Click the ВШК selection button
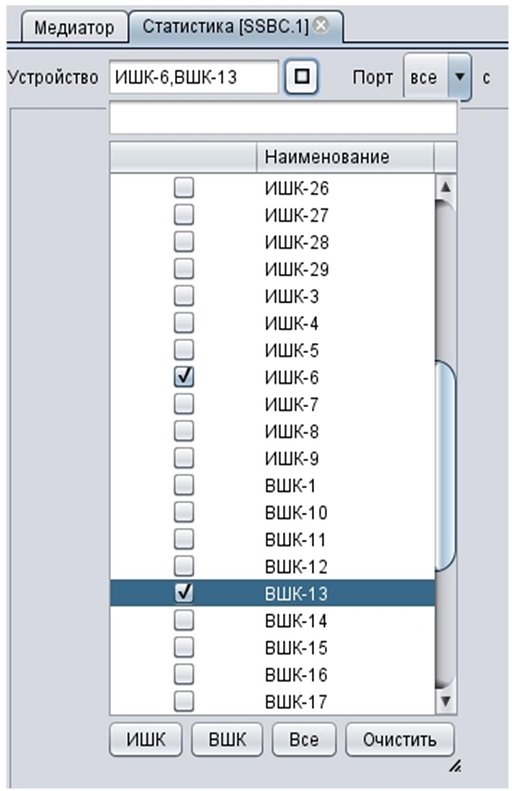The image size is (512, 791). tap(227, 740)
